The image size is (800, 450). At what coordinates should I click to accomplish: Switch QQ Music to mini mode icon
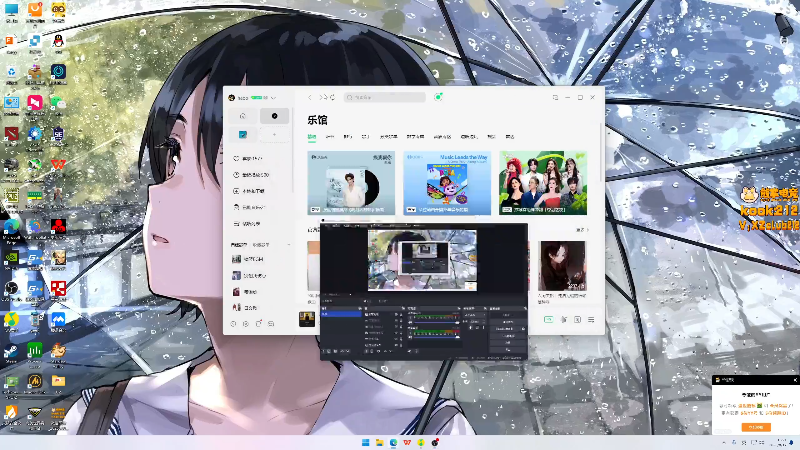tap(555, 97)
